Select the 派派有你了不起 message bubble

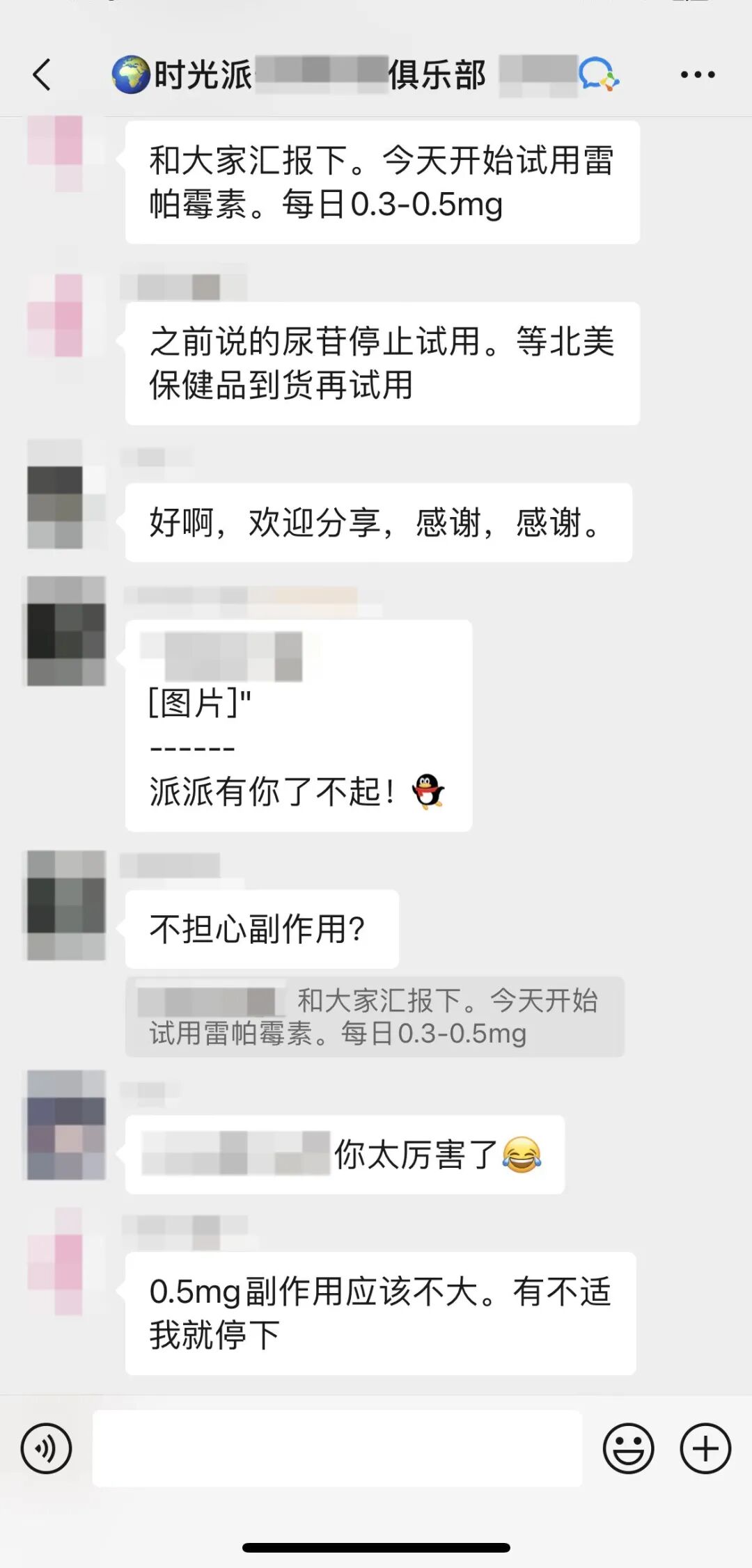point(299,726)
